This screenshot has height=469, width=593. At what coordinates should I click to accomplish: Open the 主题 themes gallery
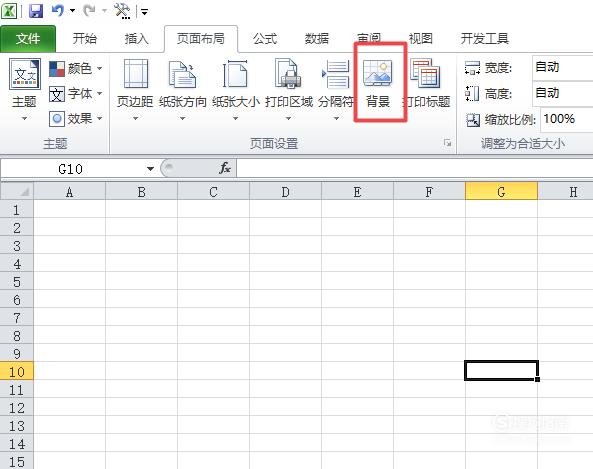pyautogui.click(x=24, y=90)
